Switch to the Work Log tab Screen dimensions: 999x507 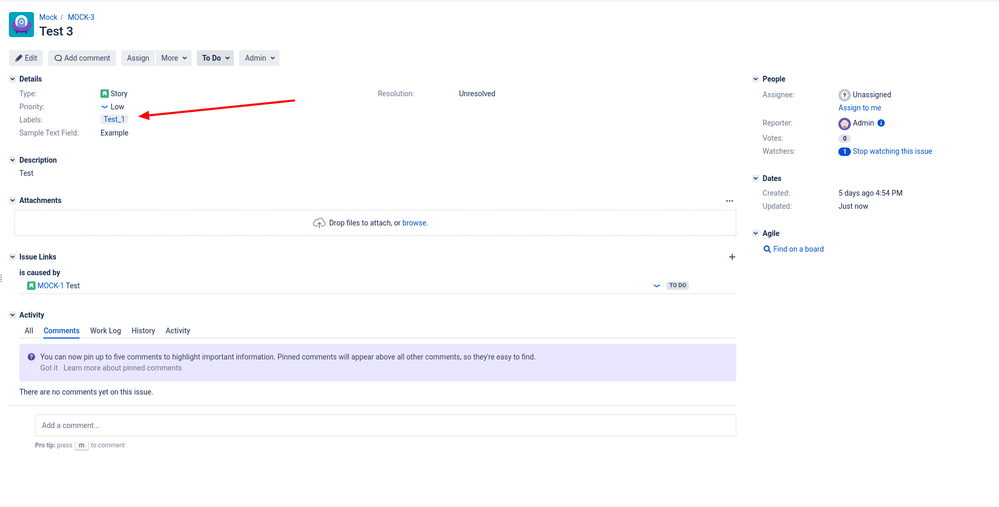105,331
